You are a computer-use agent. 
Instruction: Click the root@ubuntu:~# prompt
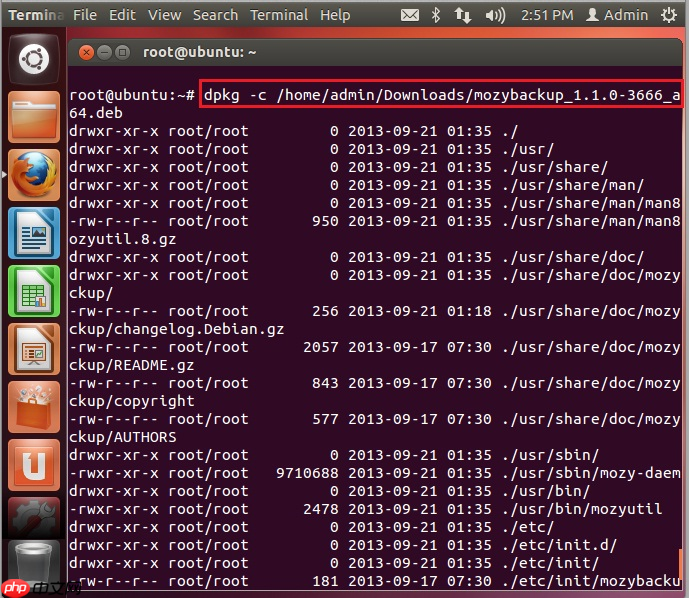(x=132, y=95)
